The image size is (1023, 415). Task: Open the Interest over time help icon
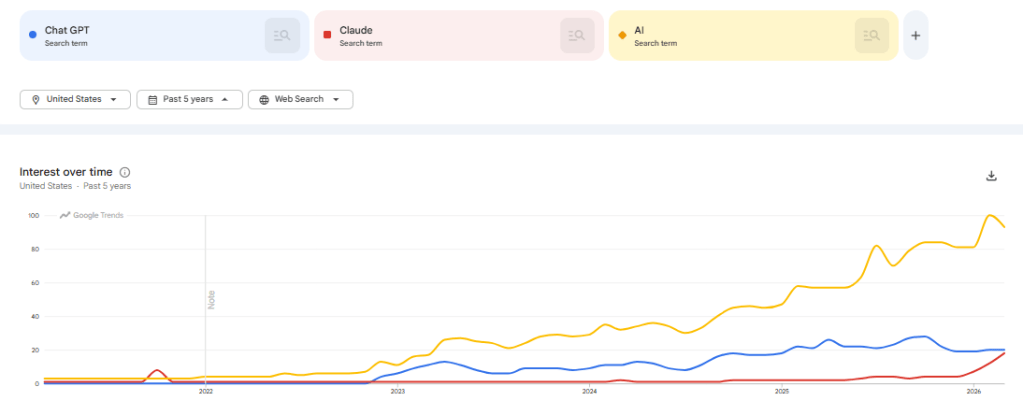coord(125,173)
